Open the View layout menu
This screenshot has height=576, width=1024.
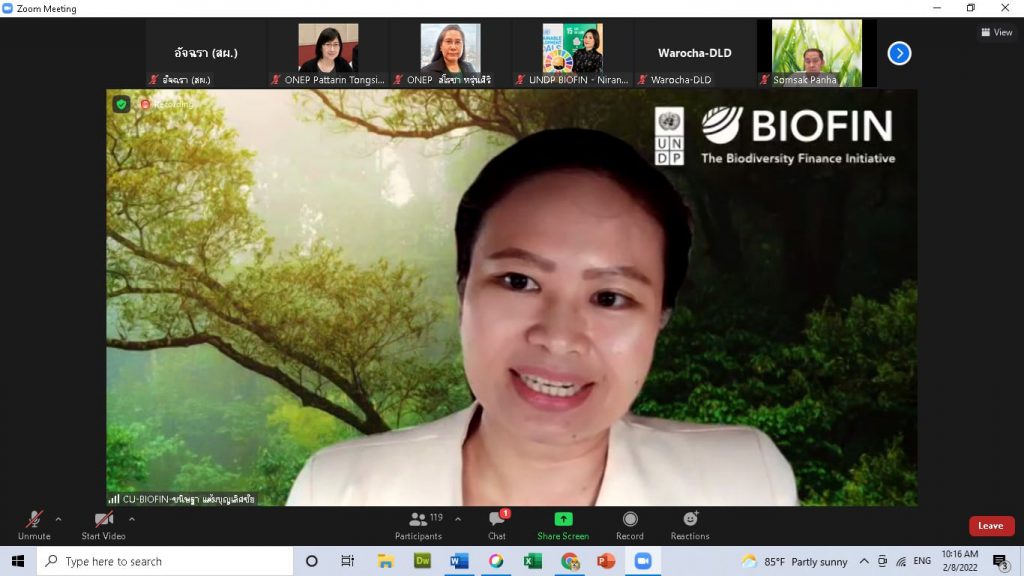point(996,32)
